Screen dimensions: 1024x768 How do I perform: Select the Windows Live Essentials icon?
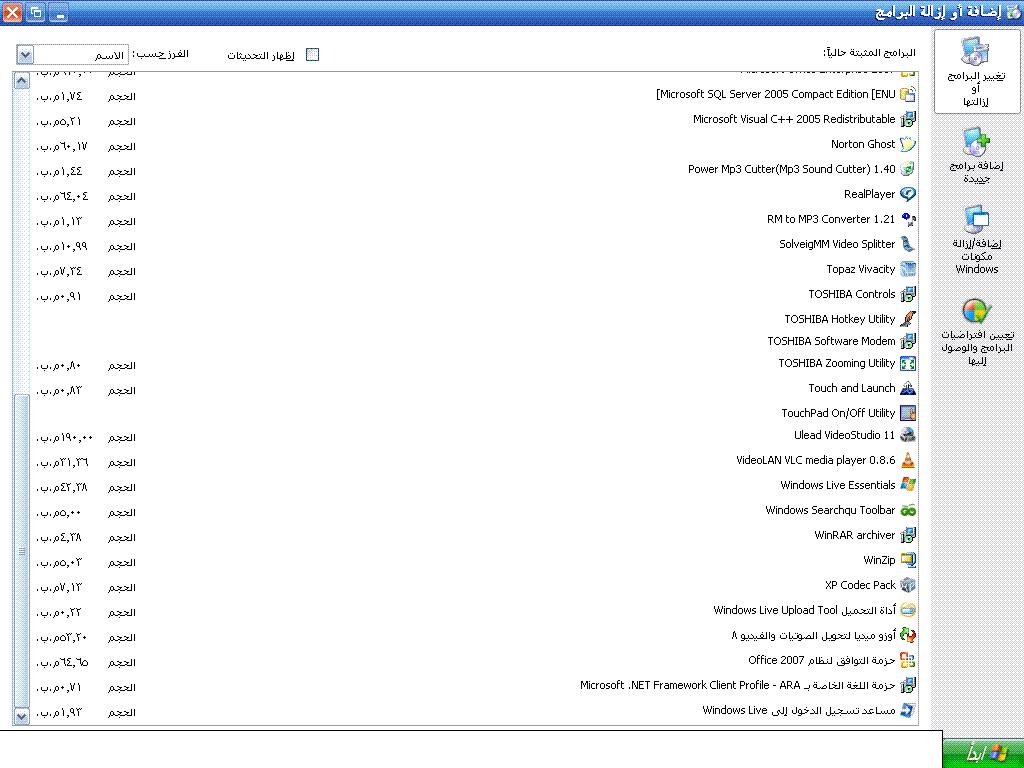tap(908, 485)
